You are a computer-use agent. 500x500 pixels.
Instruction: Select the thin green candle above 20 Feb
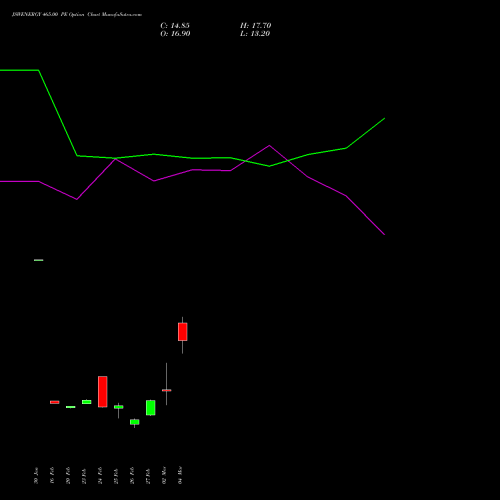71,407
